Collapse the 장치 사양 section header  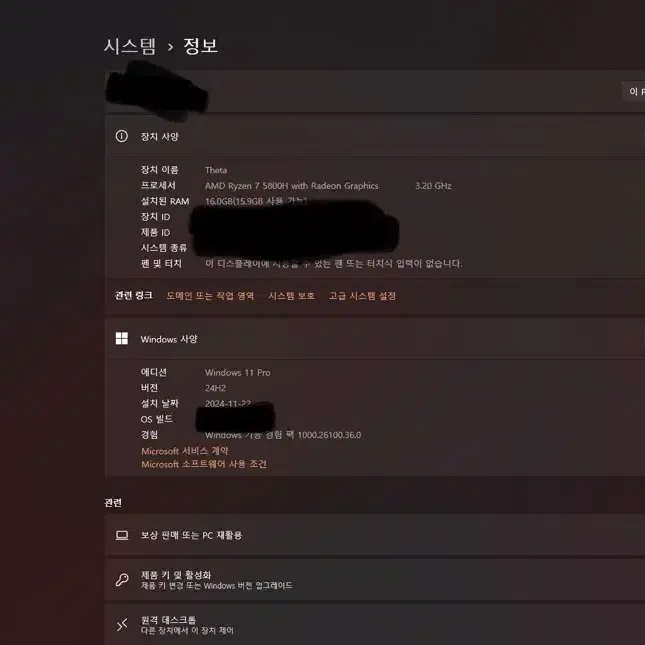[x=375, y=136]
